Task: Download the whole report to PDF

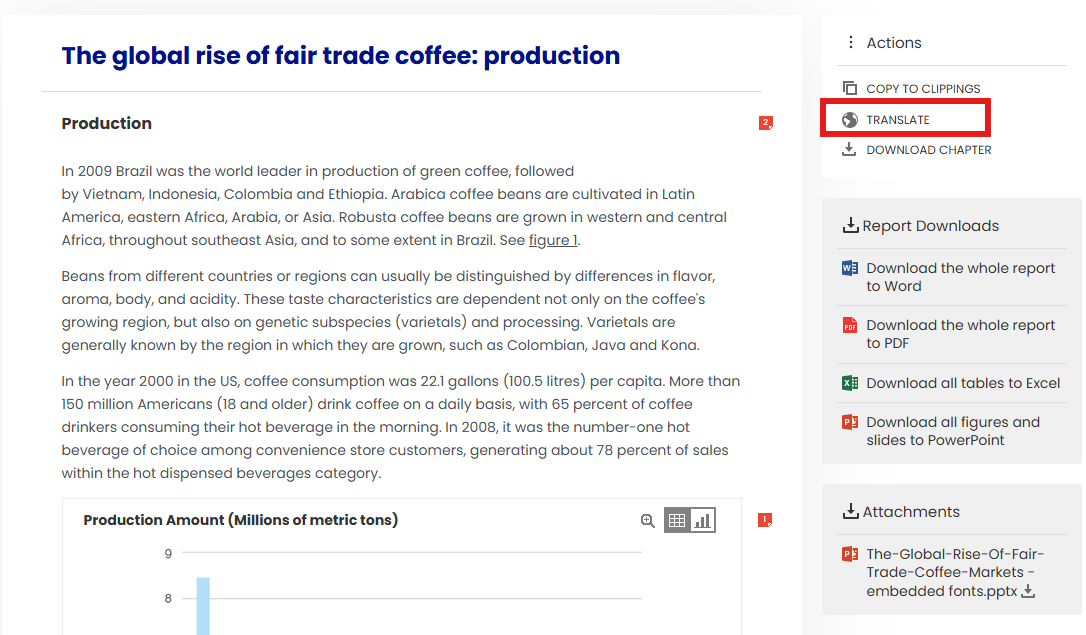Action: tap(960, 334)
